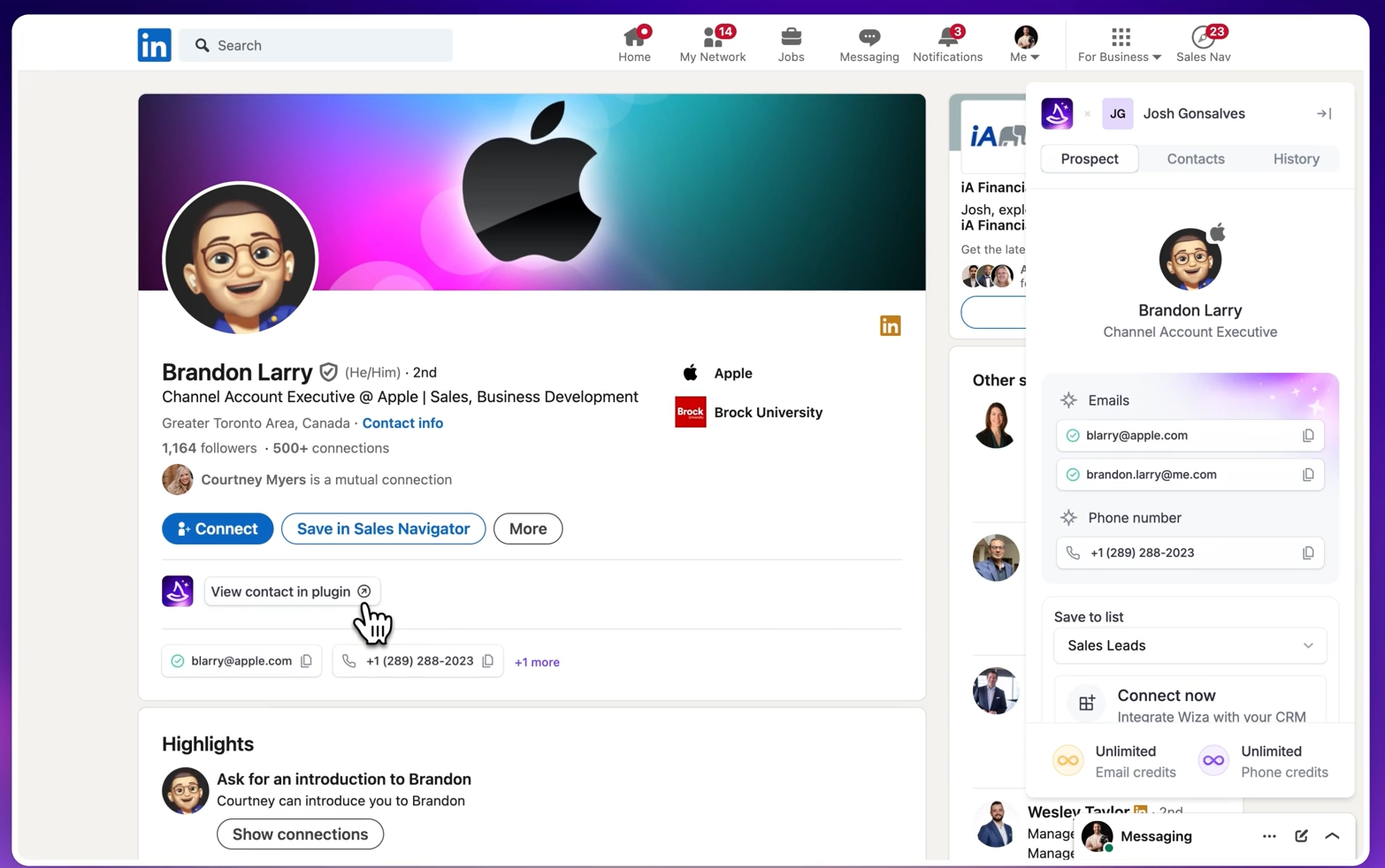The width and height of the screenshot is (1385, 868).
Task: Open Messaging in the top nav
Action: 869,44
